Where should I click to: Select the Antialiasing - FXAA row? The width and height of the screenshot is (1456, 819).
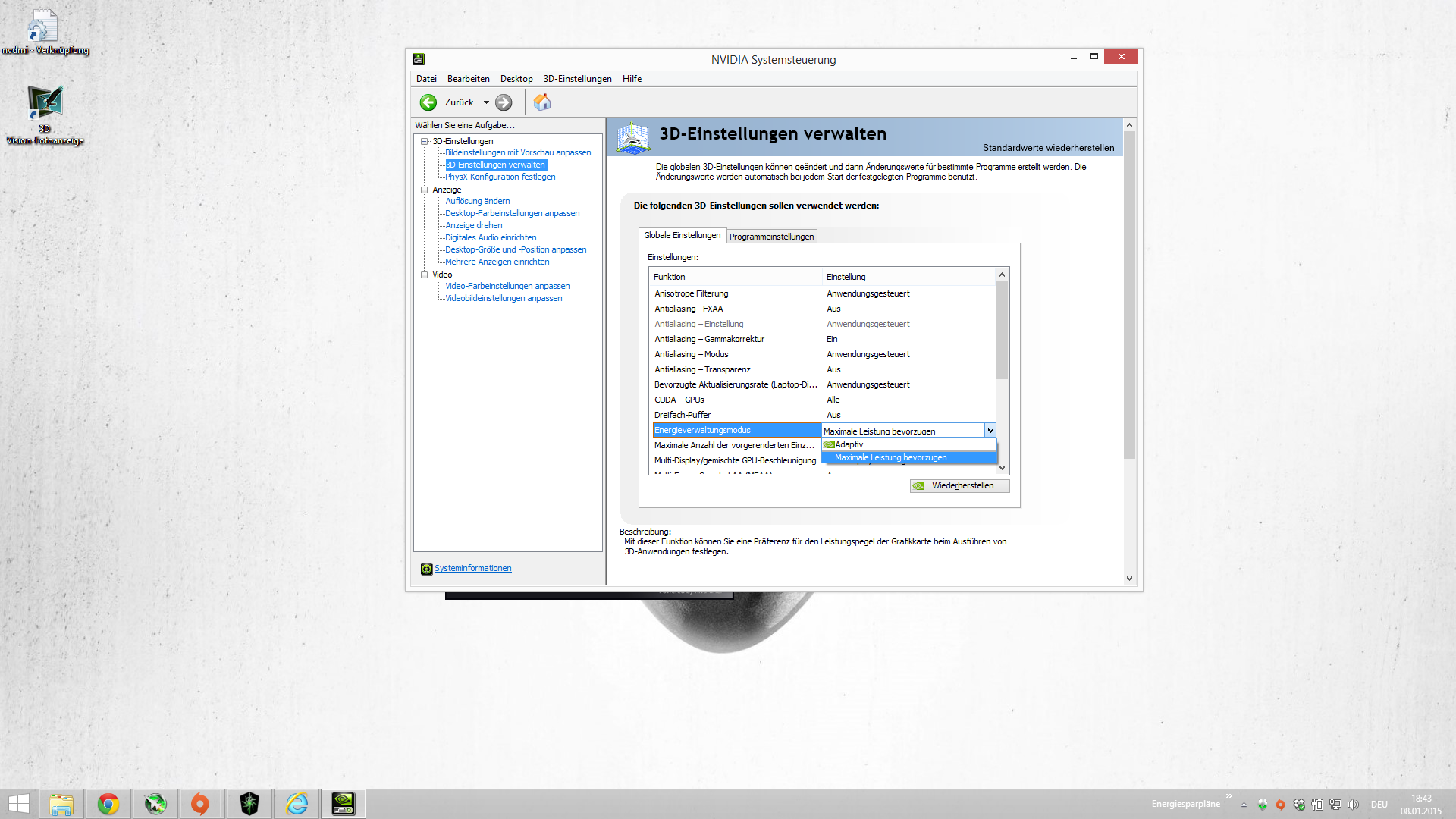(823, 309)
